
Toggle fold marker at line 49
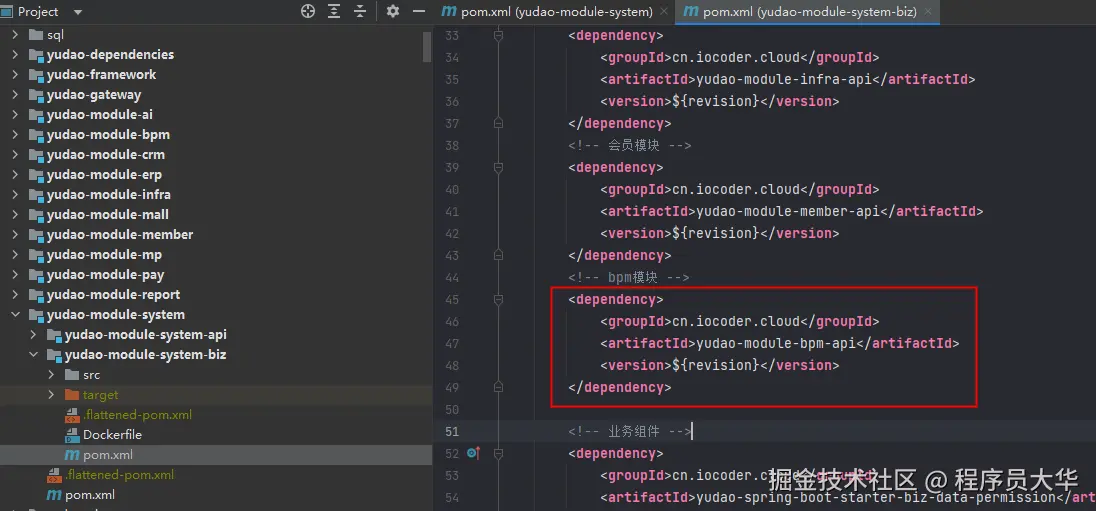[x=498, y=387]
